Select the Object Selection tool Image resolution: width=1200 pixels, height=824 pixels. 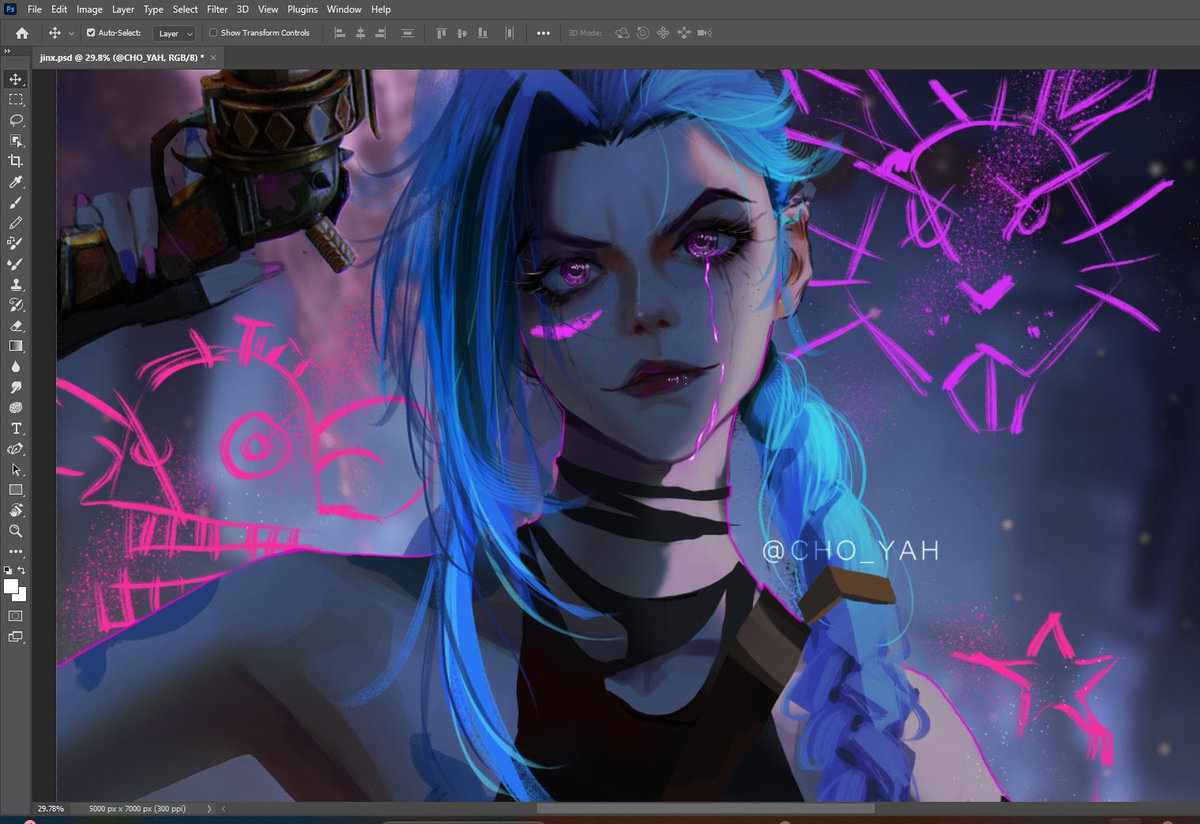(x=16, y=141)
